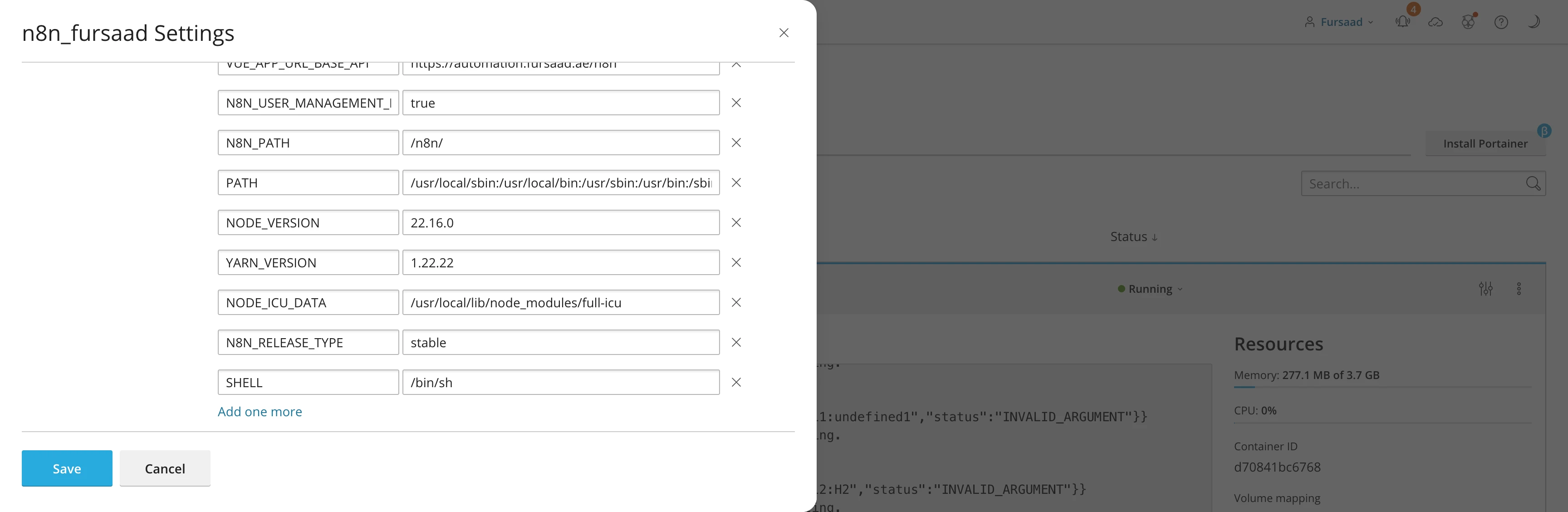Edit the NODE_ICU_DATA name field
Screen dimensions: 1568x512
point(308,303)
